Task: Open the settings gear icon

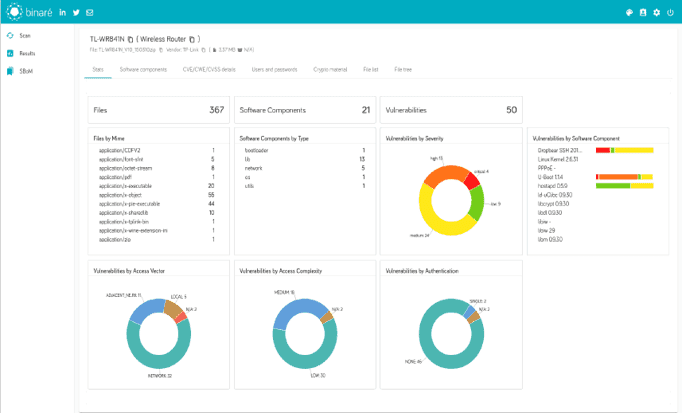Action: [x=656, y=13]
